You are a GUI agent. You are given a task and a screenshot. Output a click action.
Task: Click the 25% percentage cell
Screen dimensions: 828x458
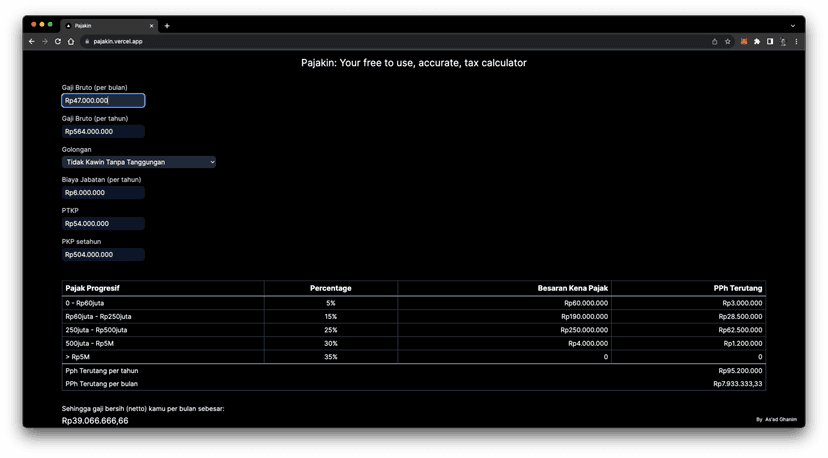[331, 330]
